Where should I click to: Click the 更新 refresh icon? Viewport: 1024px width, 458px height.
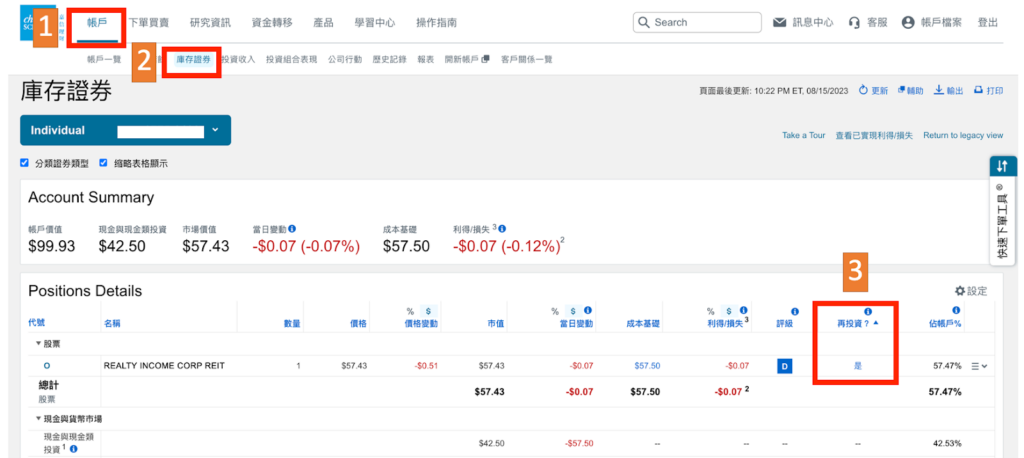[x=863, y=90]
